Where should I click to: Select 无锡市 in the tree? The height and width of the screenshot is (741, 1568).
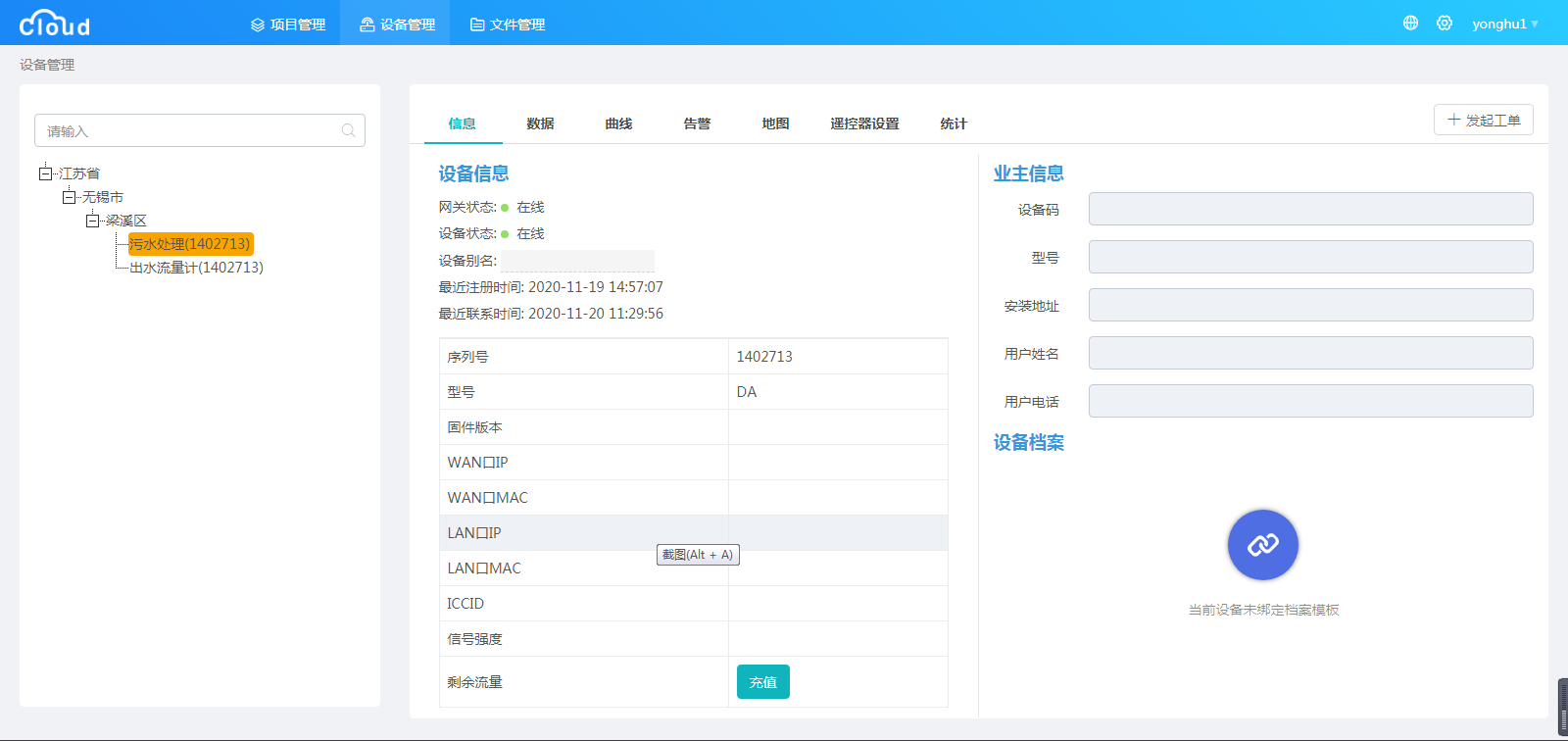point(103,197)
